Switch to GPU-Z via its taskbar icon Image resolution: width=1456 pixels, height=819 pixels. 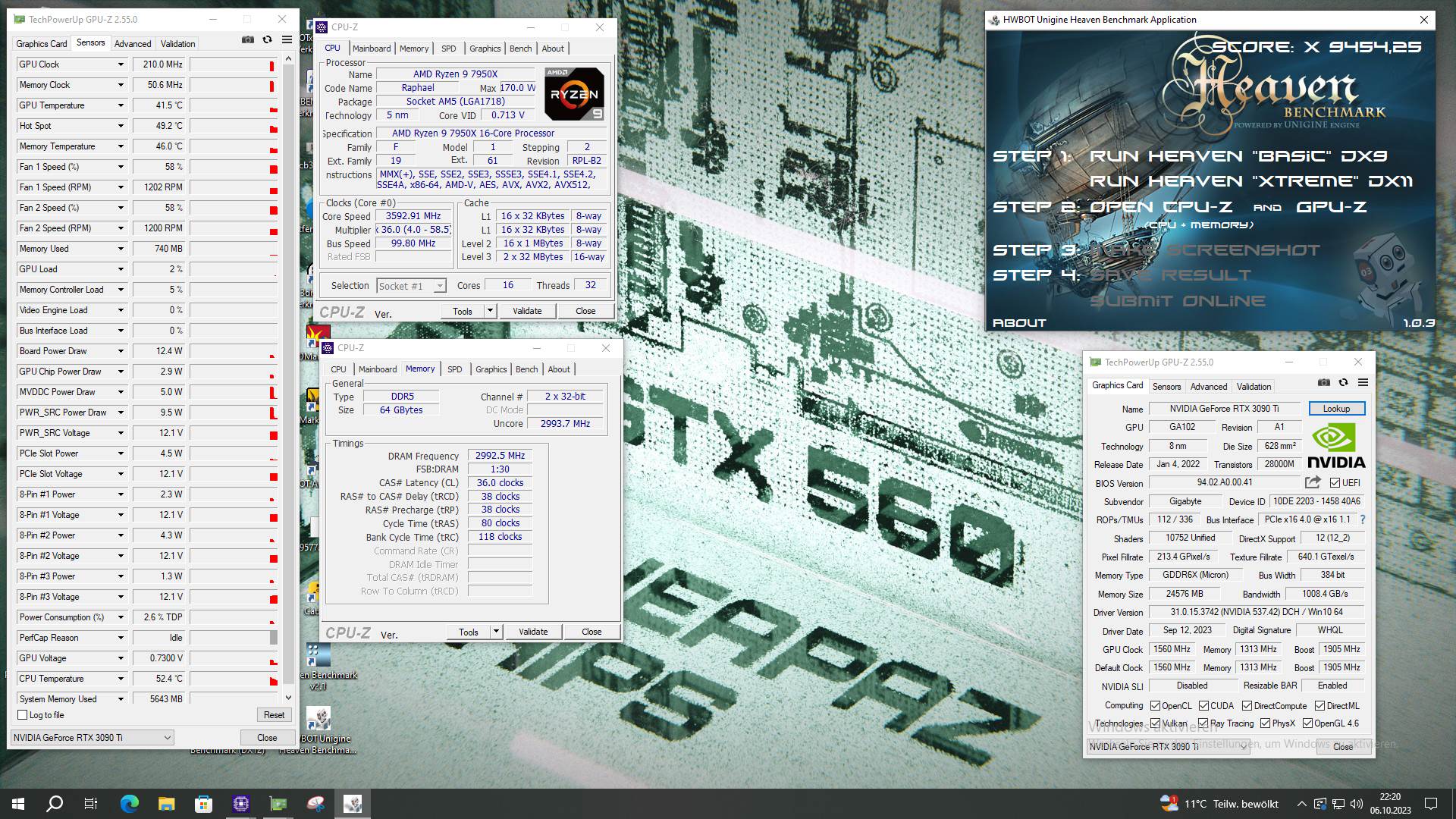click(278, 804)
